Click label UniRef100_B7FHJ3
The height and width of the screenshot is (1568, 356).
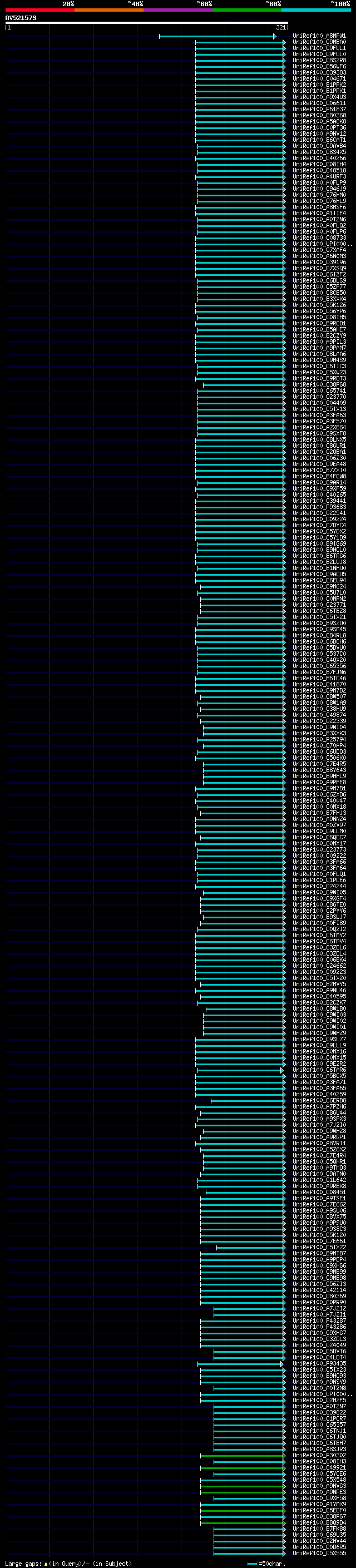pos(319,813)
